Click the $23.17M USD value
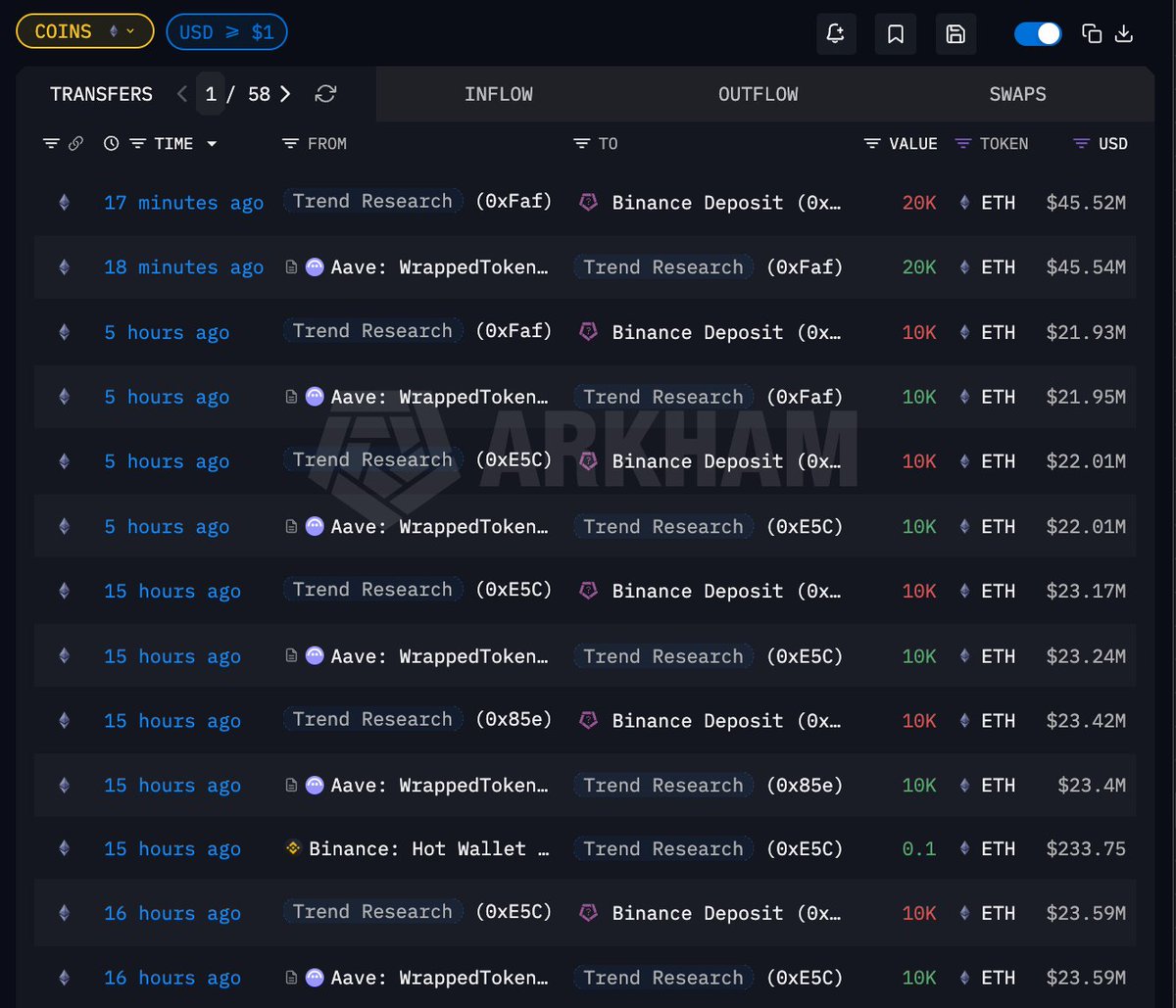Viewport: 1176px width, 1008px height. (x=1086, y=591)
